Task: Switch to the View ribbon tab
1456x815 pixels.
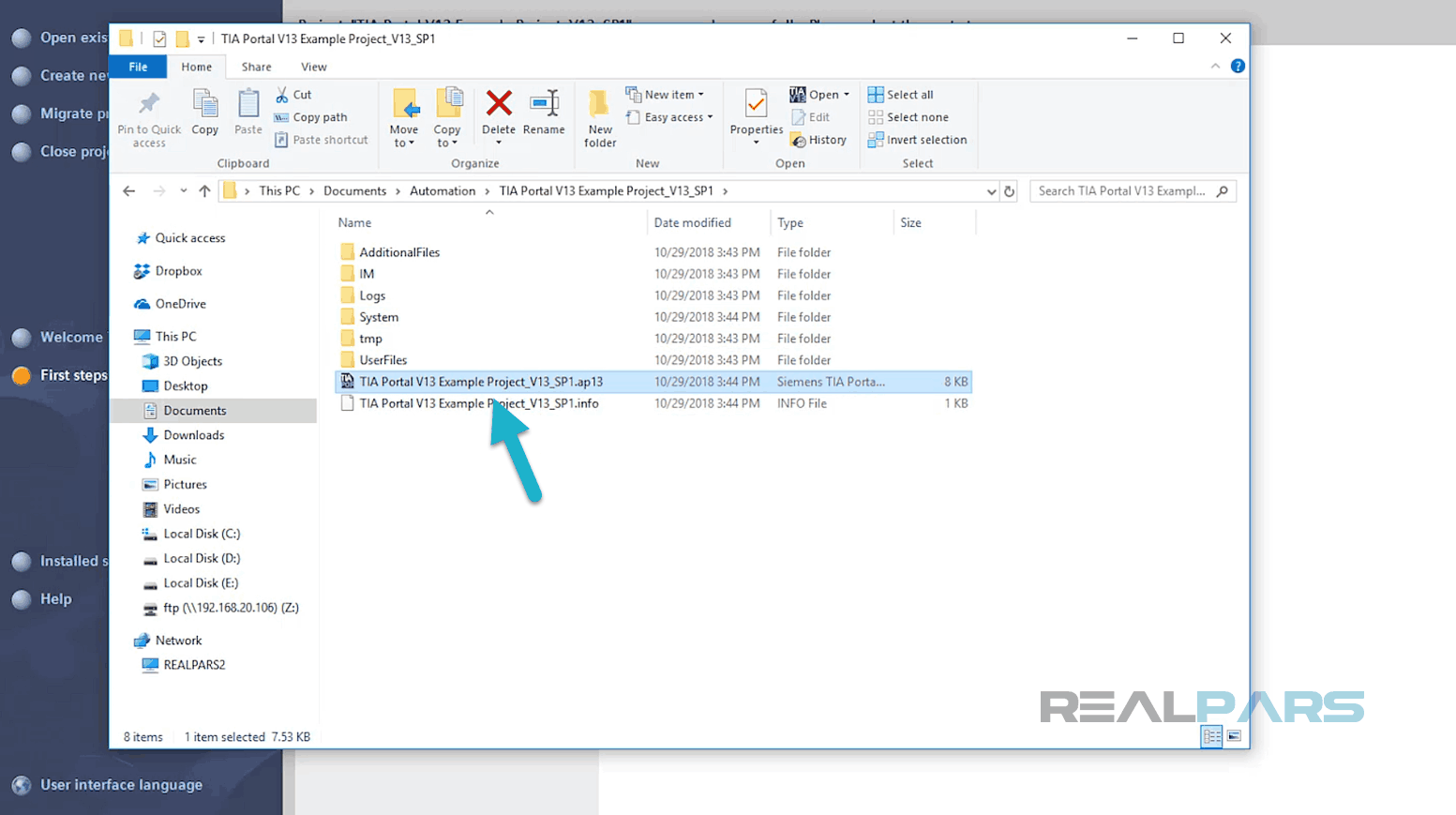Action: 314,67
